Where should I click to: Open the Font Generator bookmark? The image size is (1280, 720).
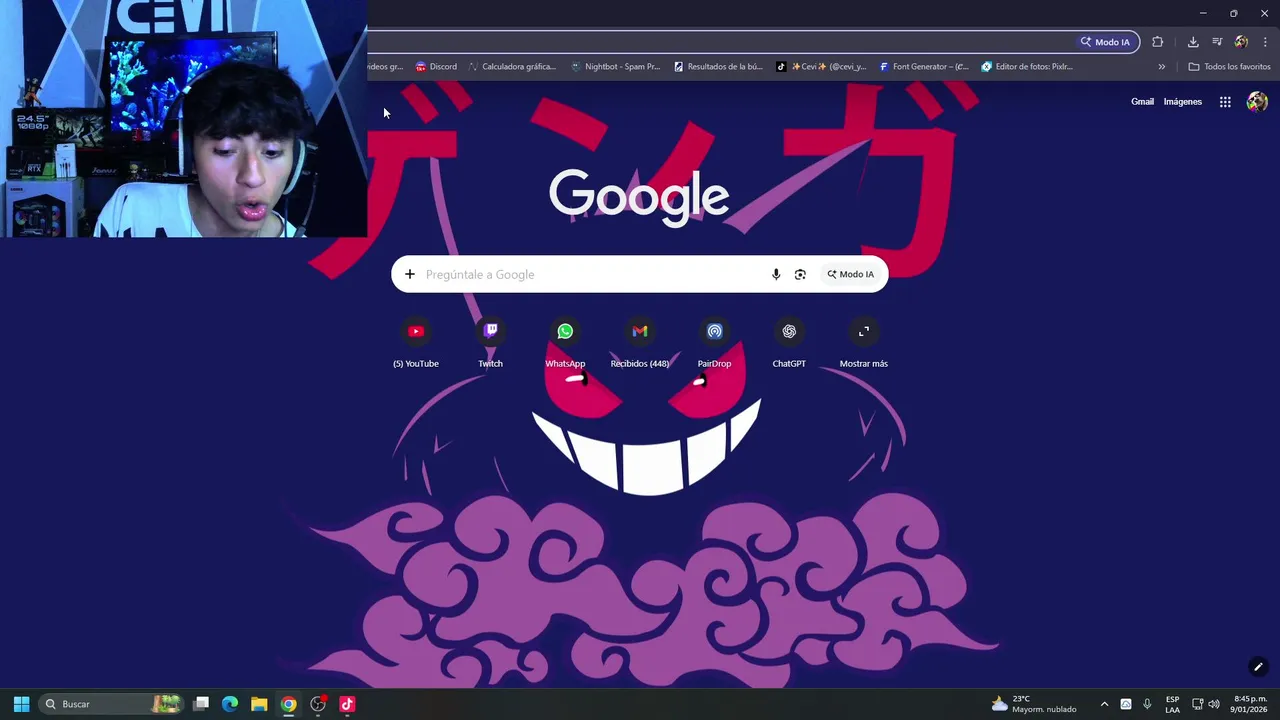(924, 67)
